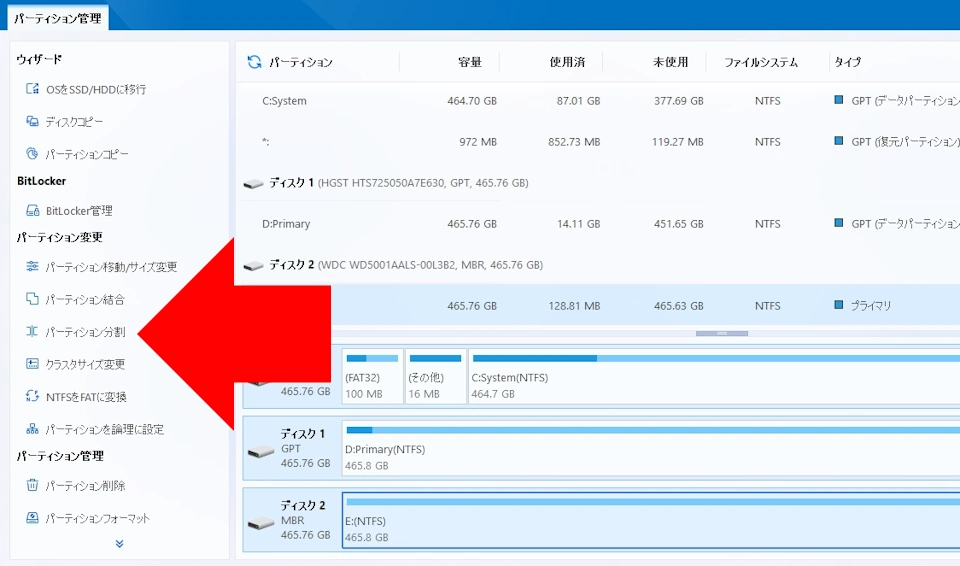Click the horizontal splitter handle below the table
The height and width of the screenshot is (566, 960).
coord(722,333)
